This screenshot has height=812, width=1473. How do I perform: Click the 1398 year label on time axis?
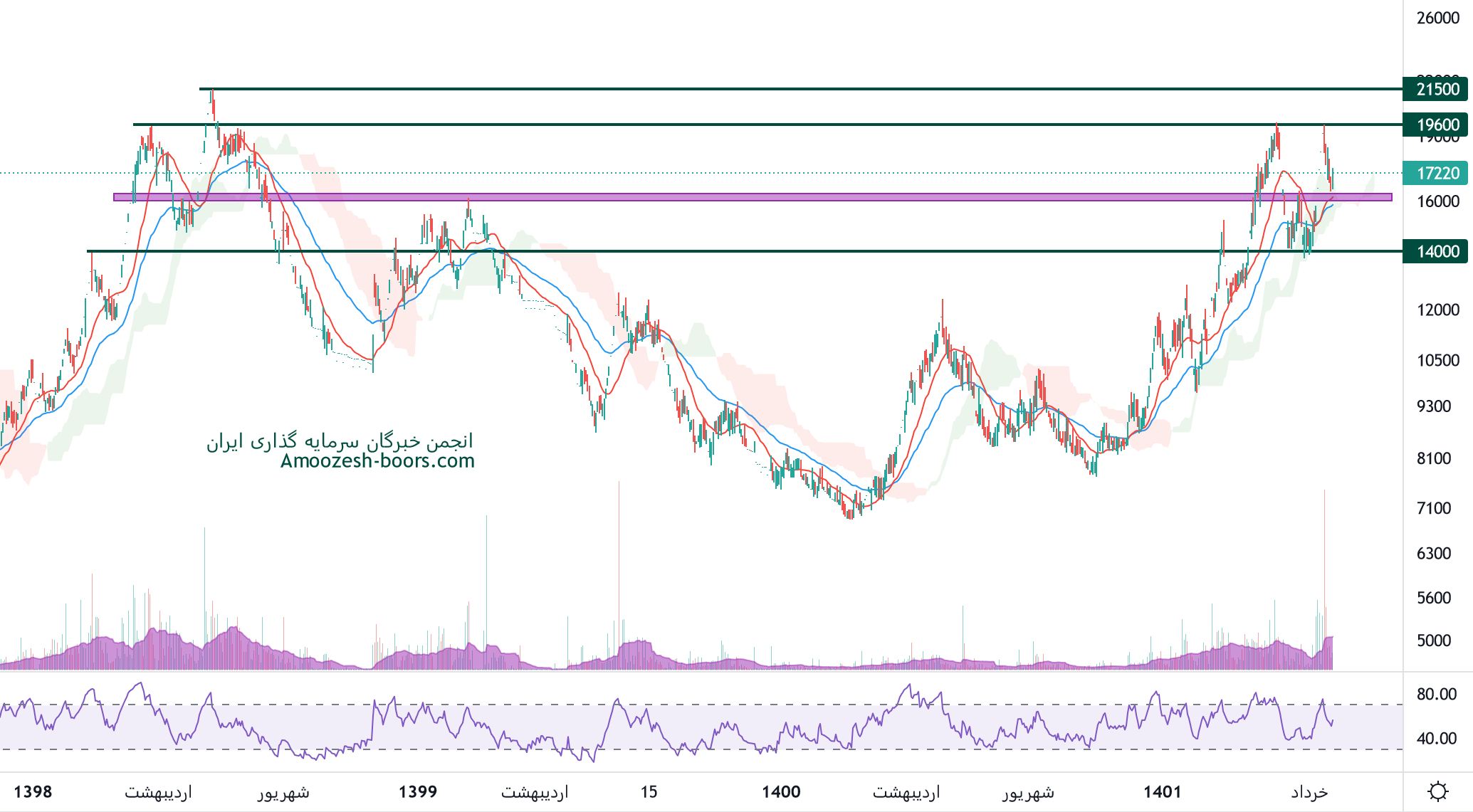33,791
